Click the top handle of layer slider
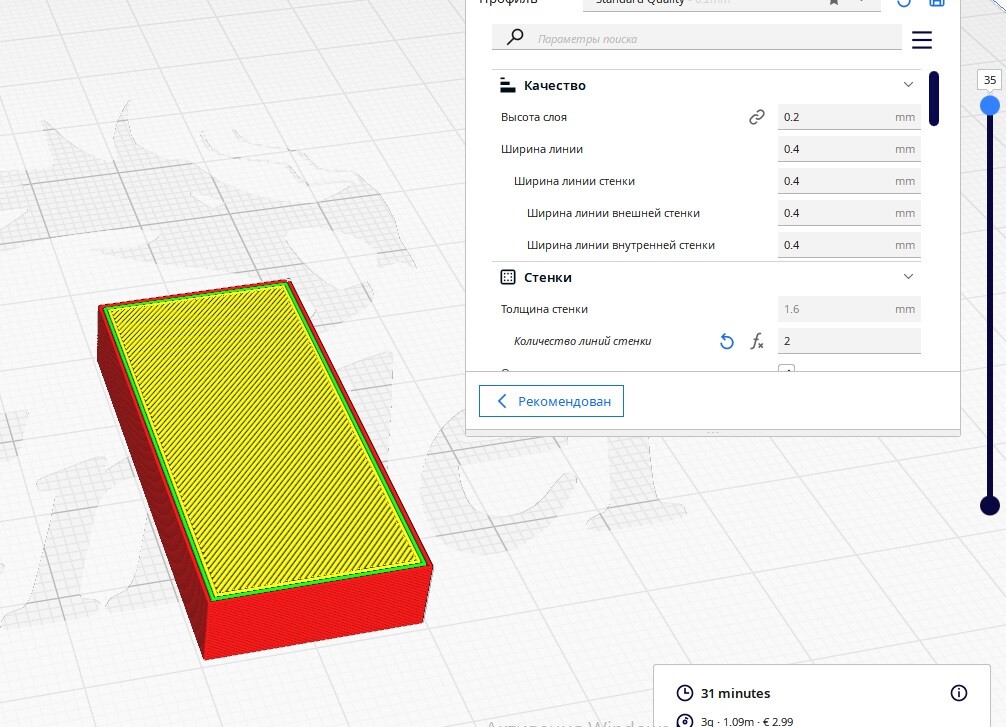Image resolution: width=1006 pixels, height=727 pixels. click(990, 105)
